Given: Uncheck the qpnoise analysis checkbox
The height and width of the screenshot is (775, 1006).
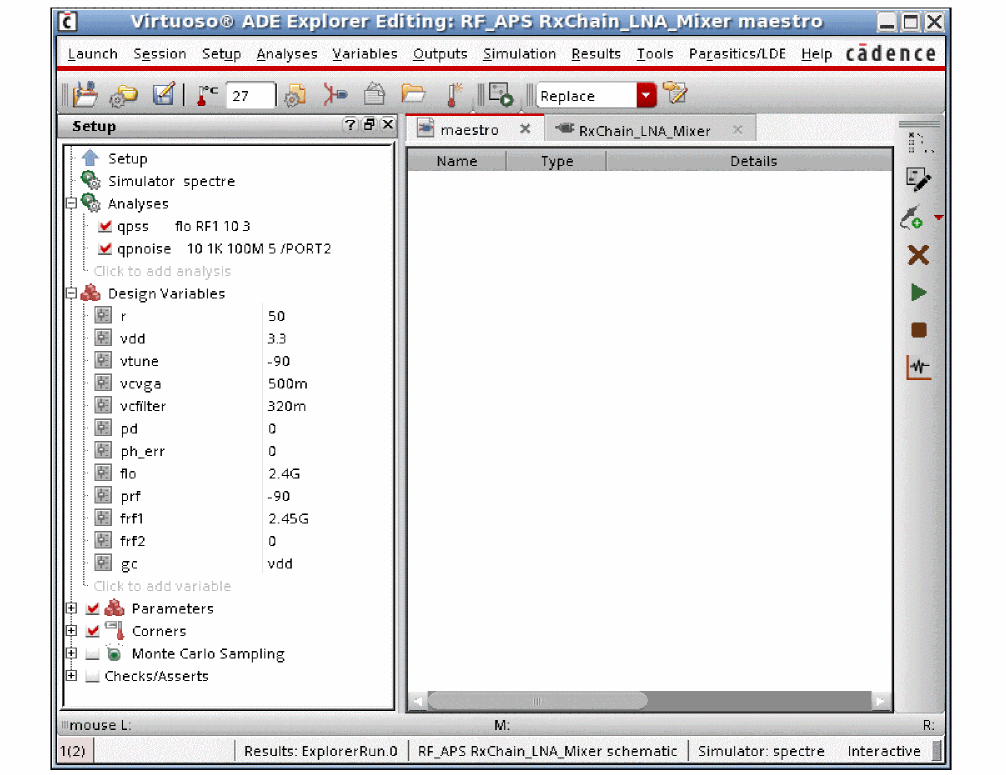Looking at the screenshot, I should click(x=105, y=249).
